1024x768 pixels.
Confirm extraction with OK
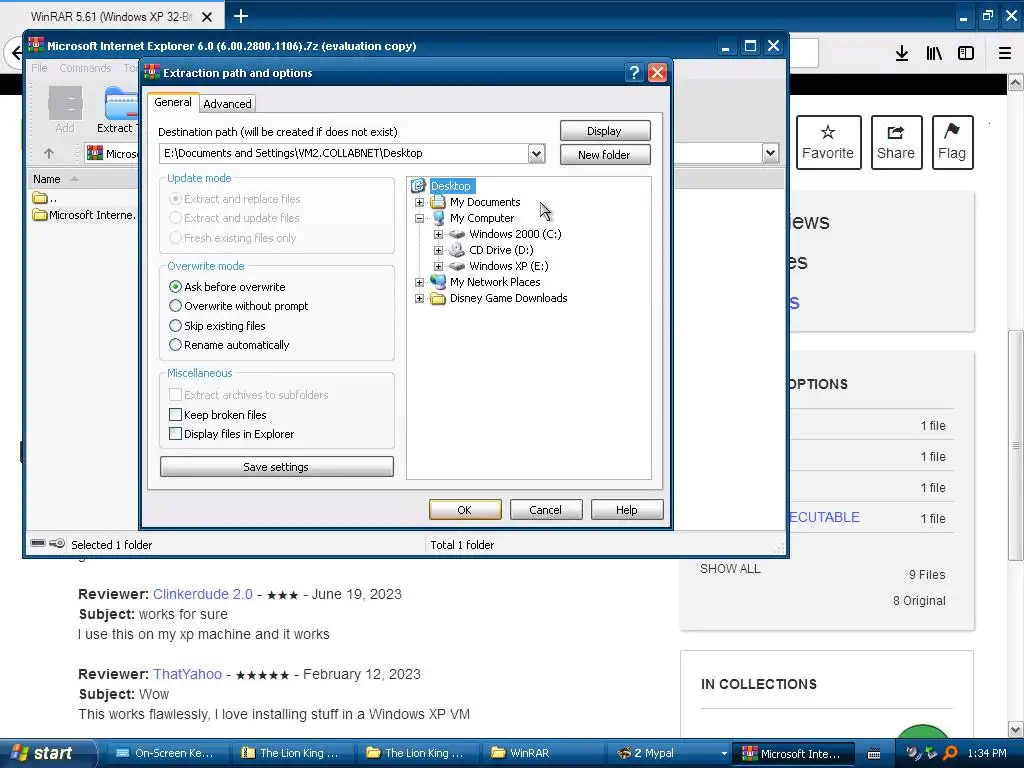pyautogui.click(x=465, y=510)
